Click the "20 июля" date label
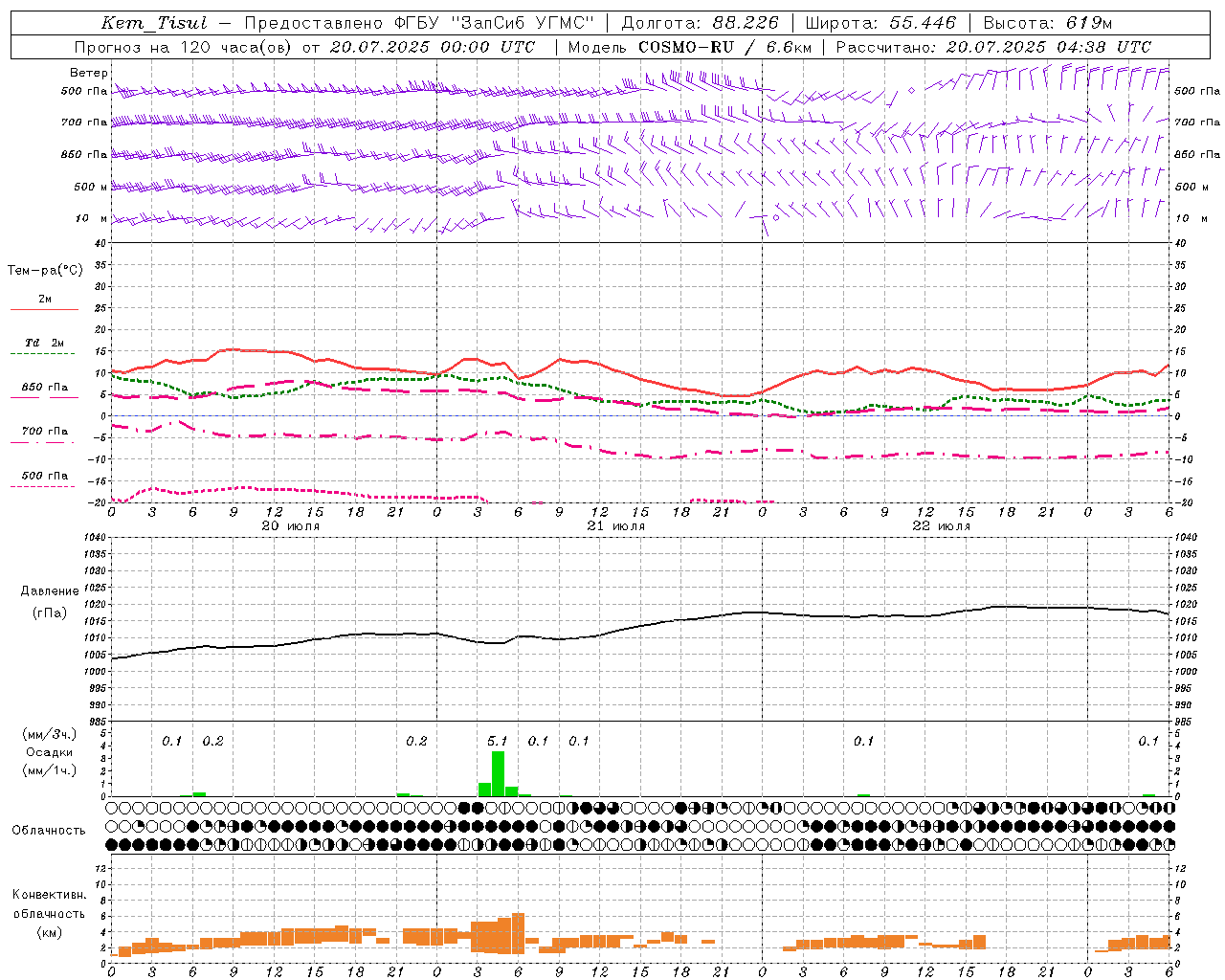The image size is (1225, 980). click(291, 525)
